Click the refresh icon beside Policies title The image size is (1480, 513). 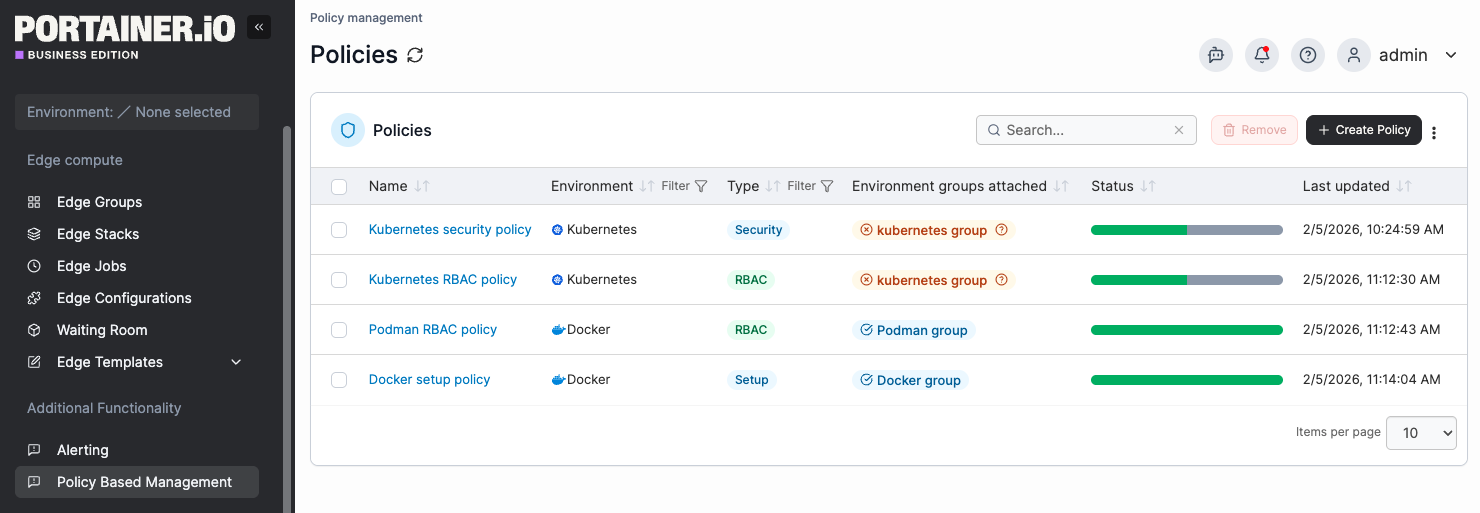point(415,55)
